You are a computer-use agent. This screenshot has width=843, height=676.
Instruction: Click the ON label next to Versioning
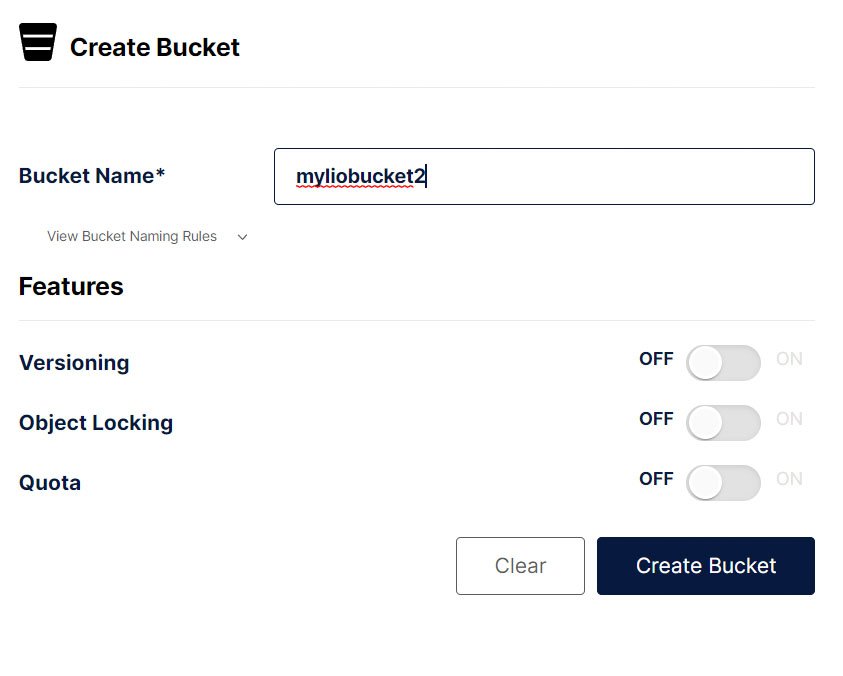789,359
